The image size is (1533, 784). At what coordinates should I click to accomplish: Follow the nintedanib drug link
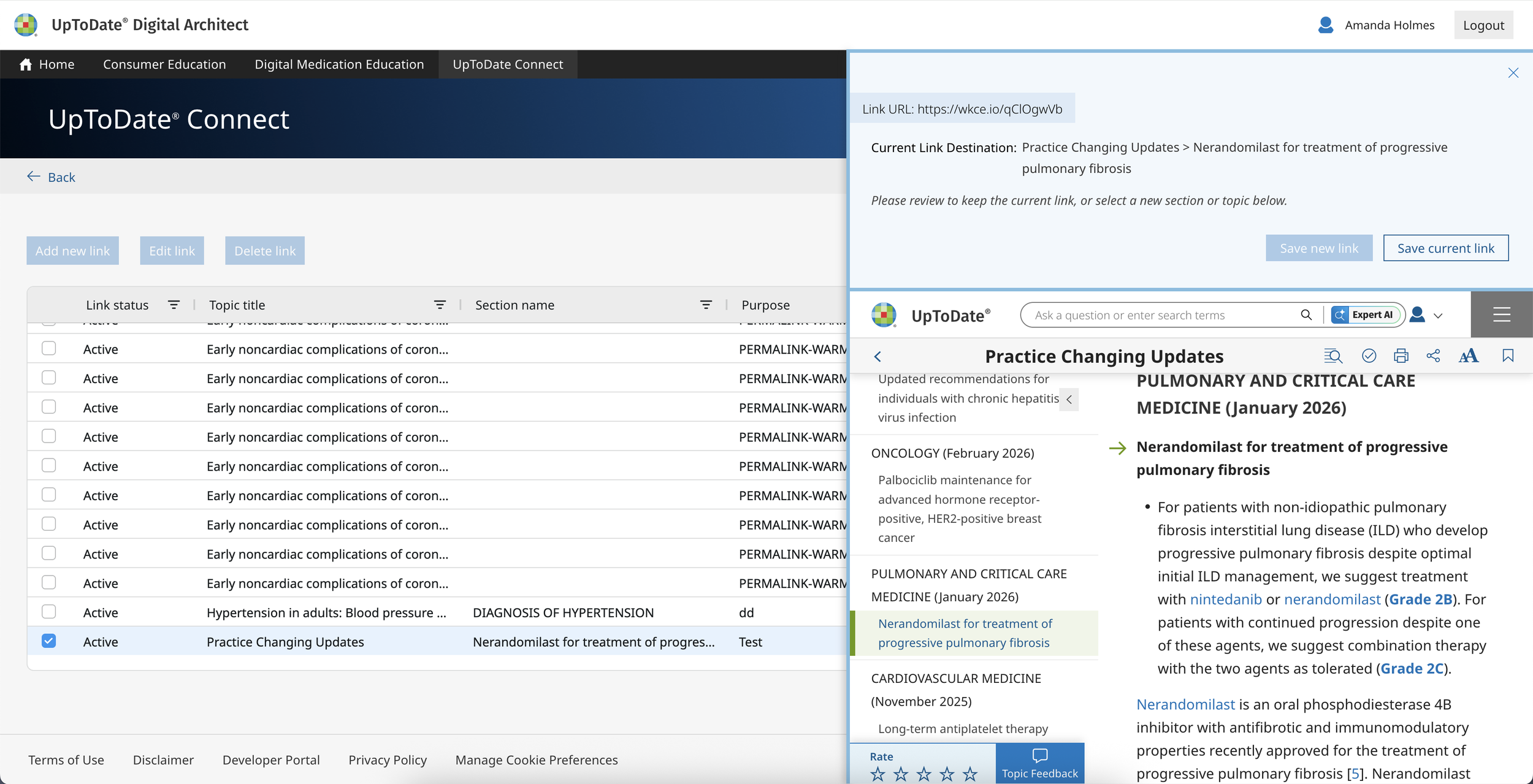(1226, 599)
